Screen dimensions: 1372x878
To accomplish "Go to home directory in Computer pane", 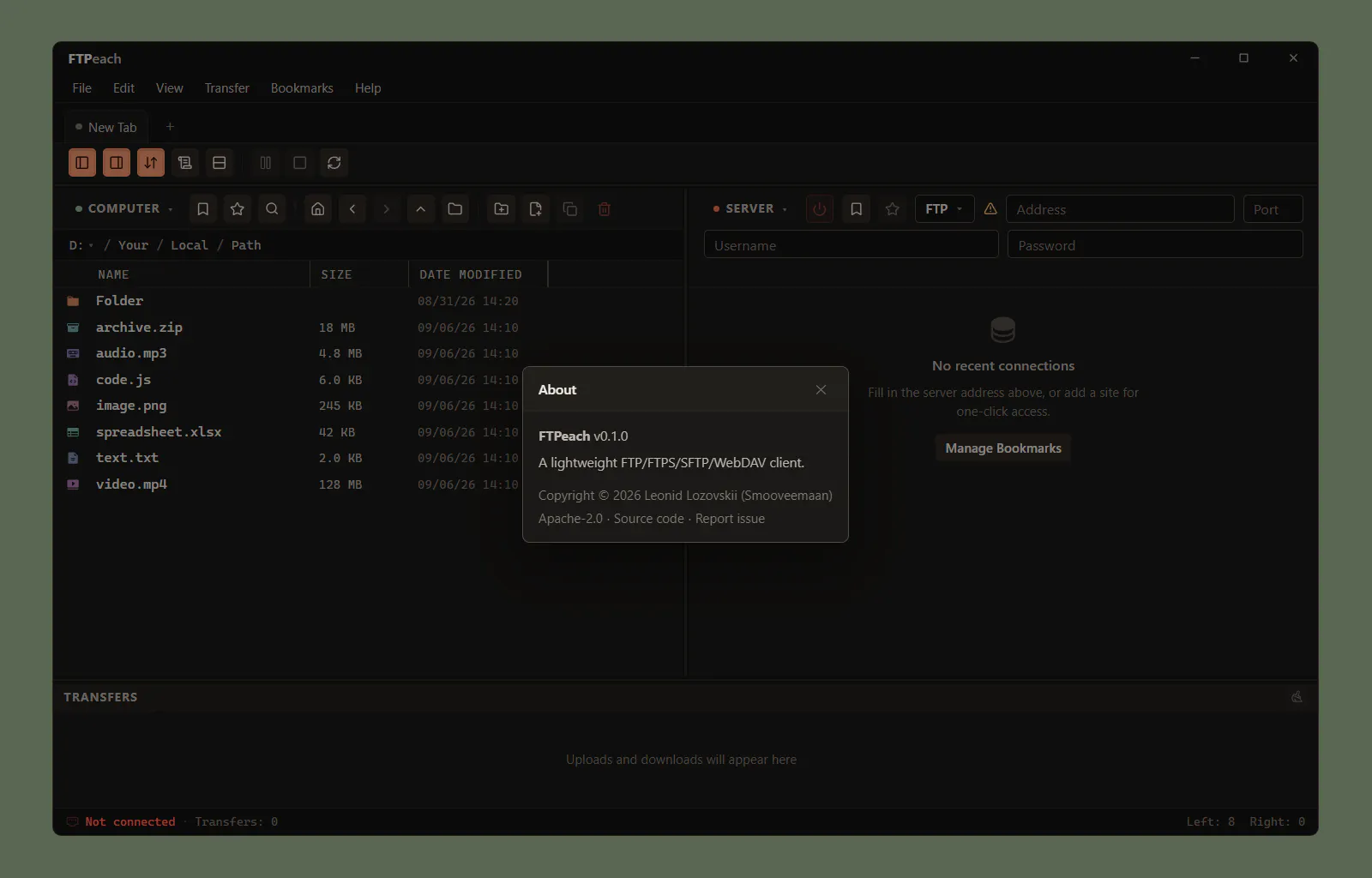I will (318, 209).
